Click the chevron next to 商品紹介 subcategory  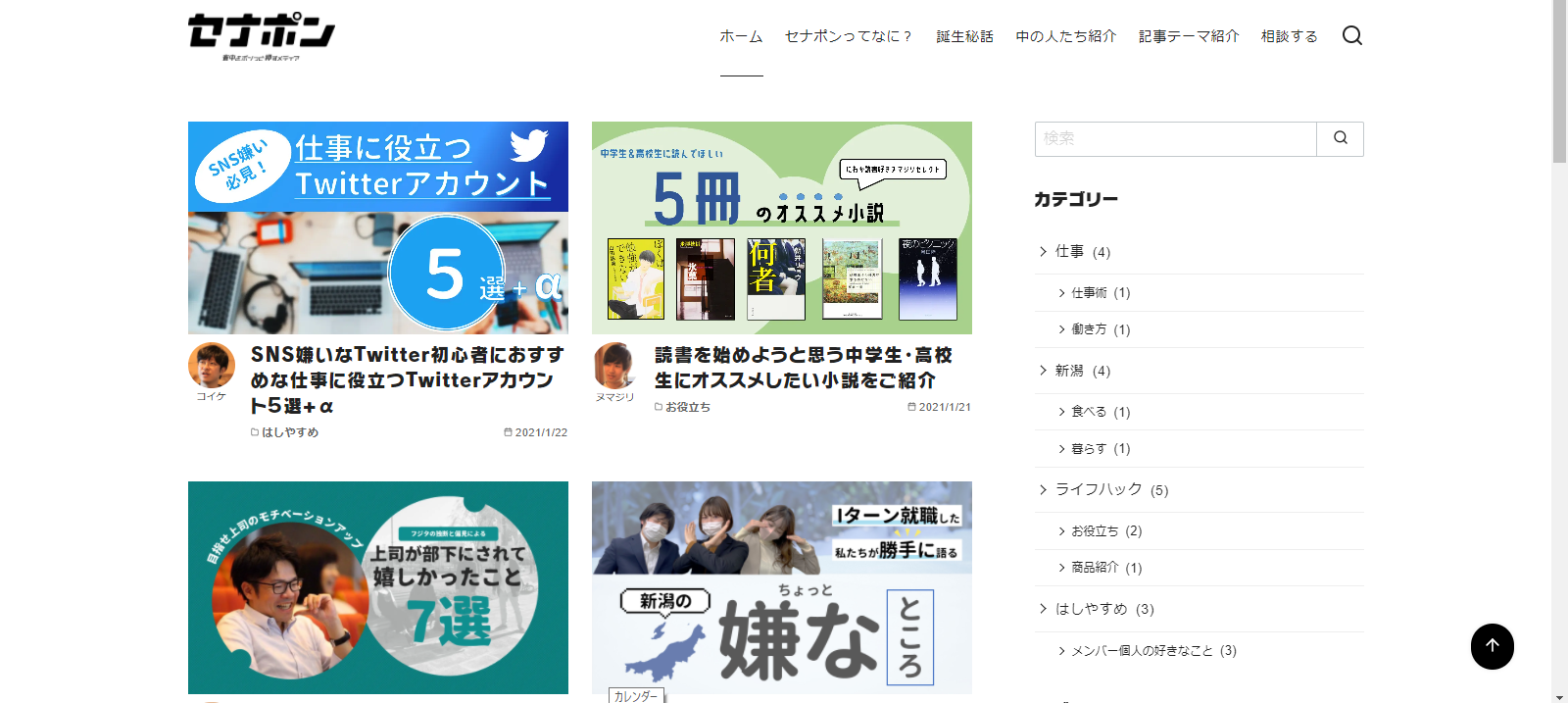pyautogui.click(x=1061, y=568)
